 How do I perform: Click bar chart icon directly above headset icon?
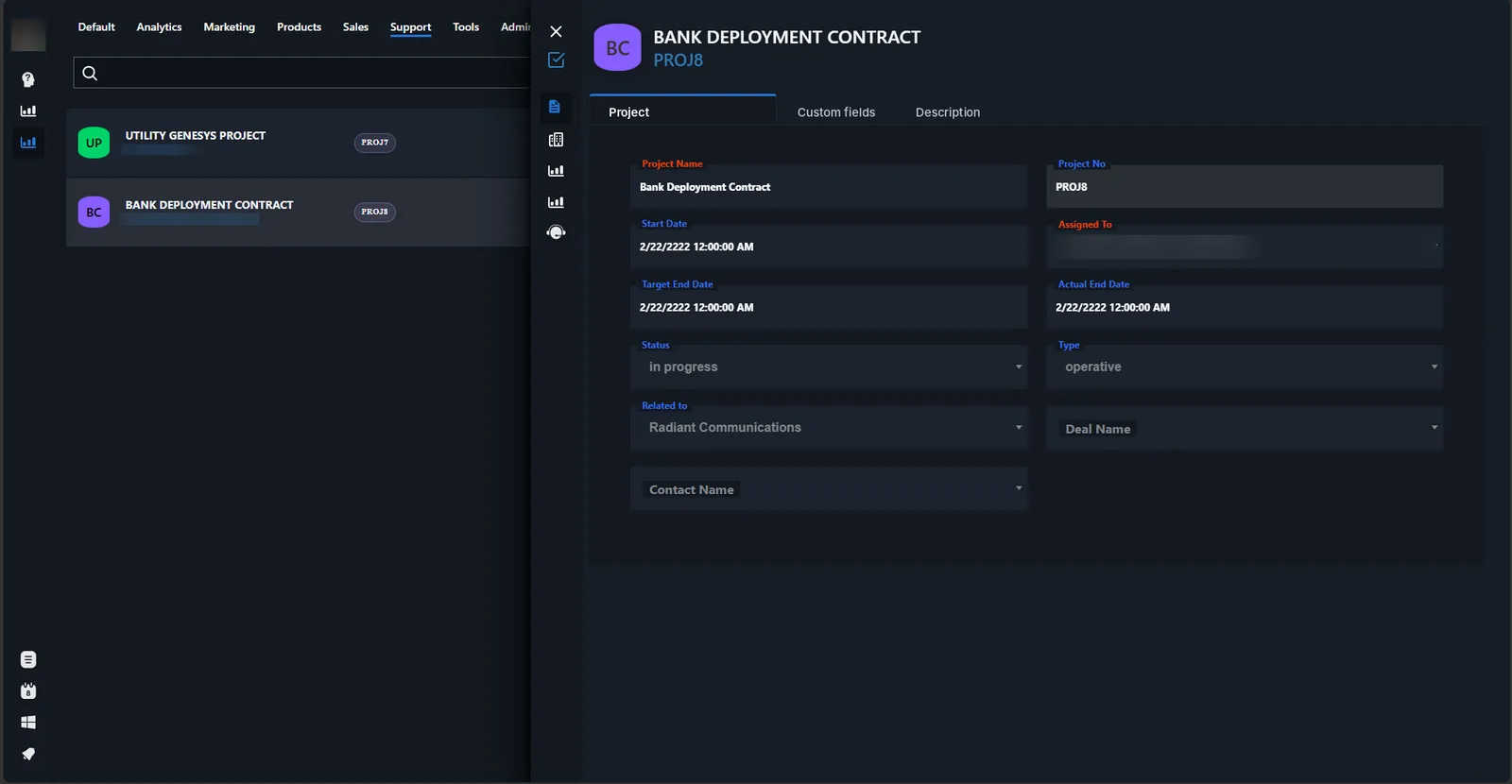click(x=556, y=202)
